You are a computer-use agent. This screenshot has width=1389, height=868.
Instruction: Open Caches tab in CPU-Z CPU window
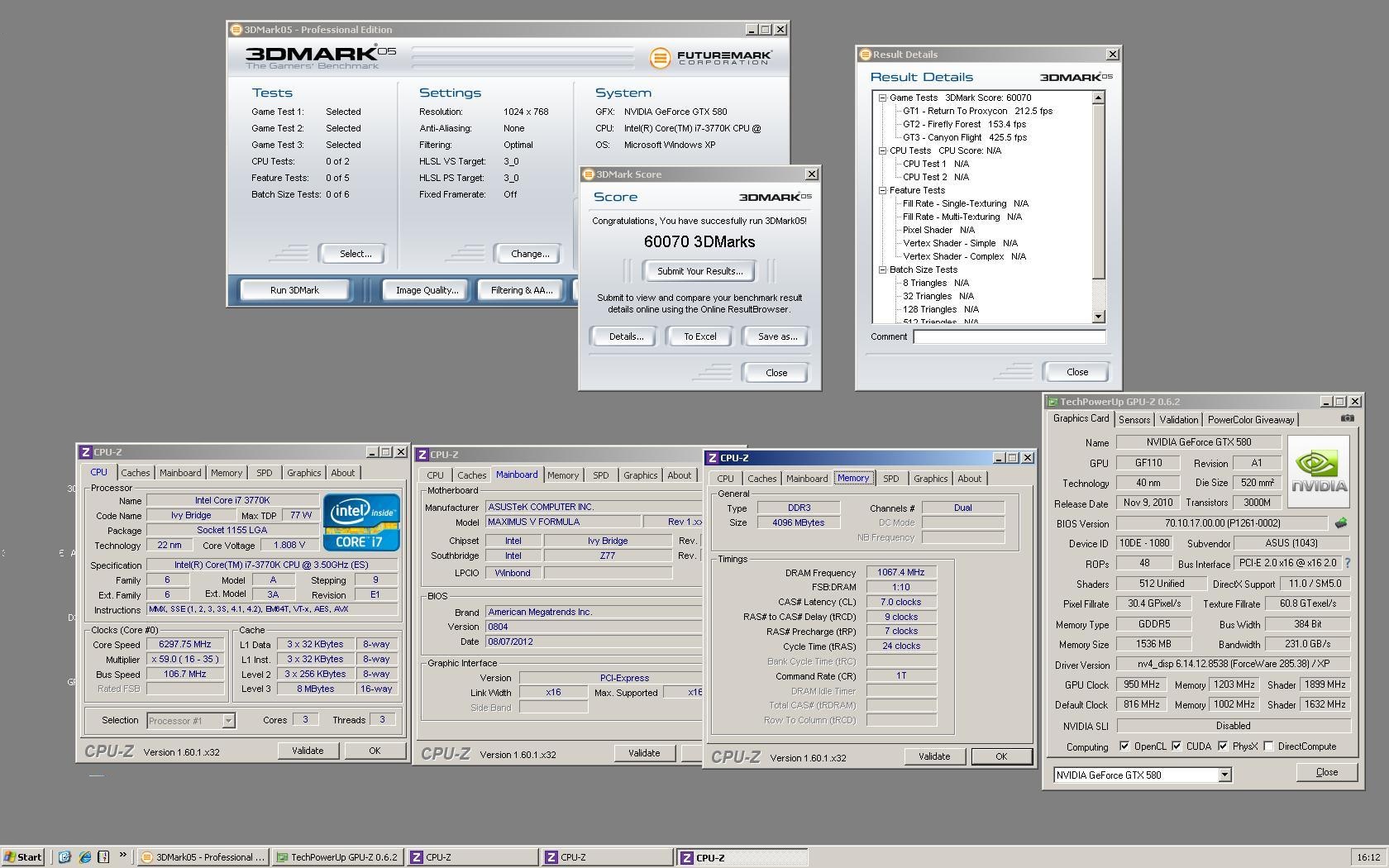point(136,473)
